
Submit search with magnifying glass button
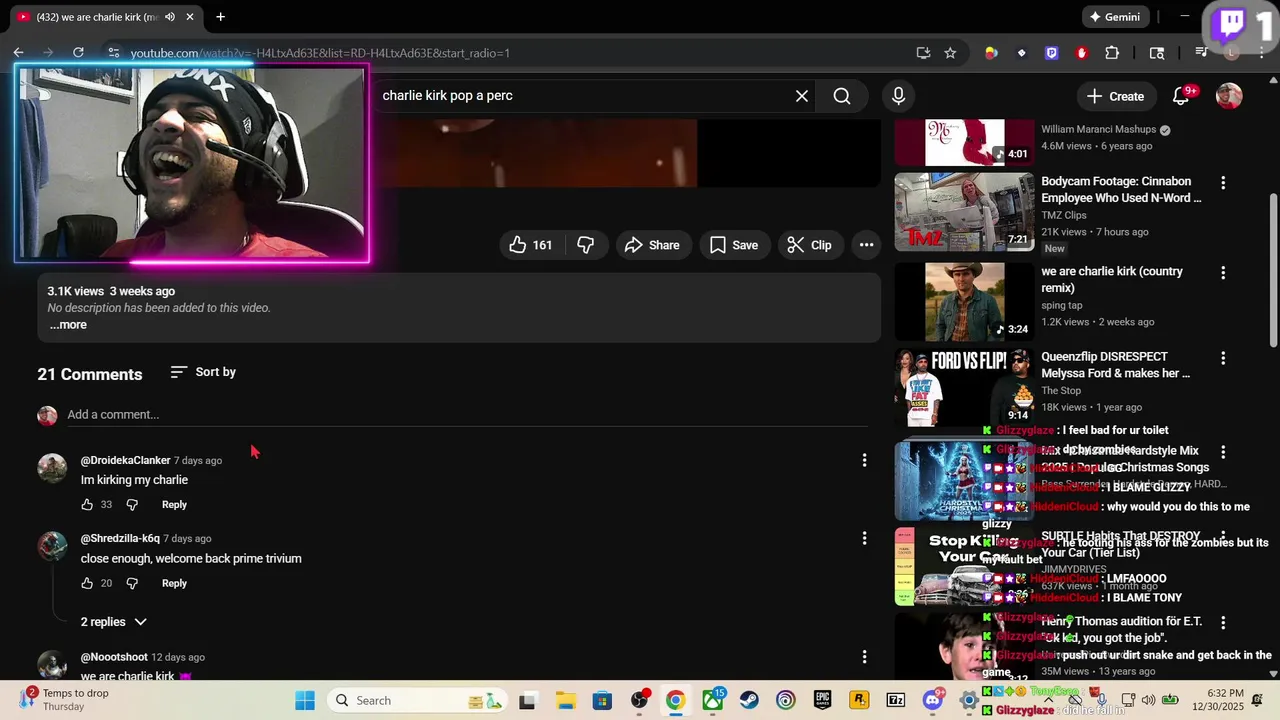coord(842,96)
